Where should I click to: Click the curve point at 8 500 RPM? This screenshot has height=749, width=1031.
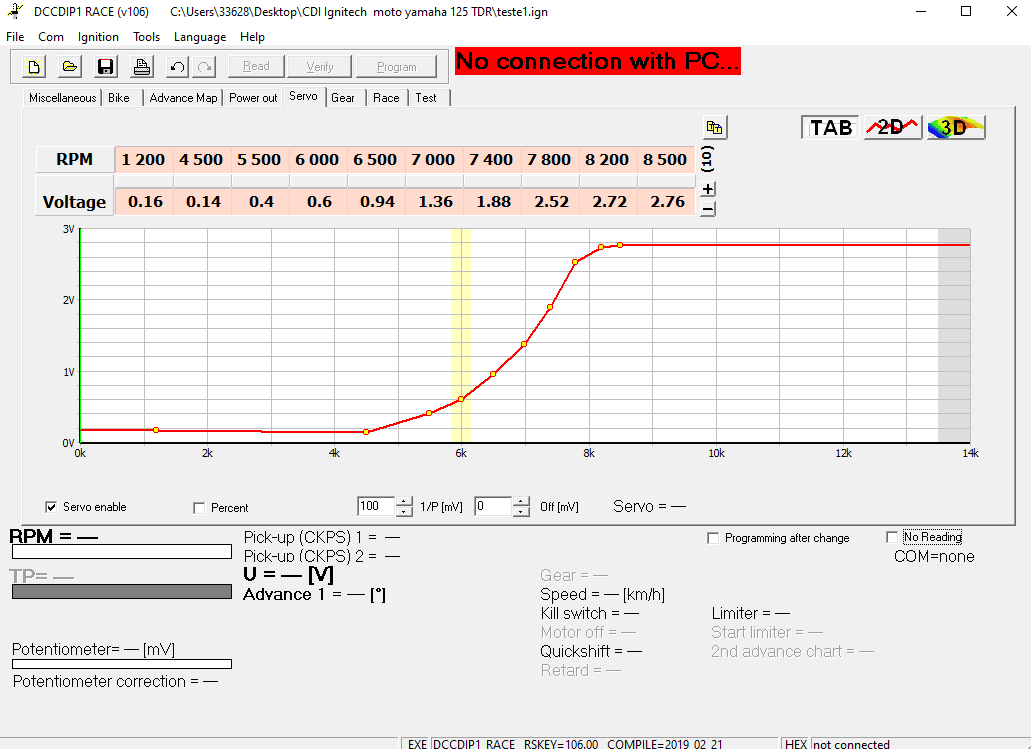[x=620, y=245]
